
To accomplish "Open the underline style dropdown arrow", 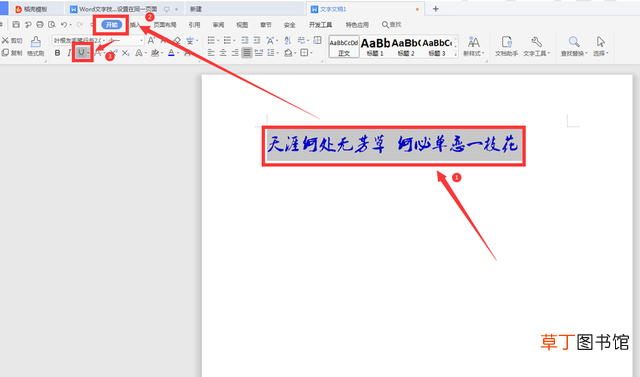I will coord(88,53).
